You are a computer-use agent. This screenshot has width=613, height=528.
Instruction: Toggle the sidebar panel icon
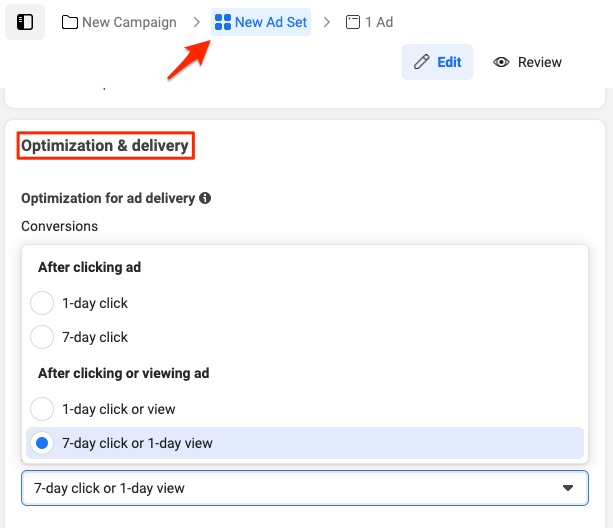click(x=25, y=22)
